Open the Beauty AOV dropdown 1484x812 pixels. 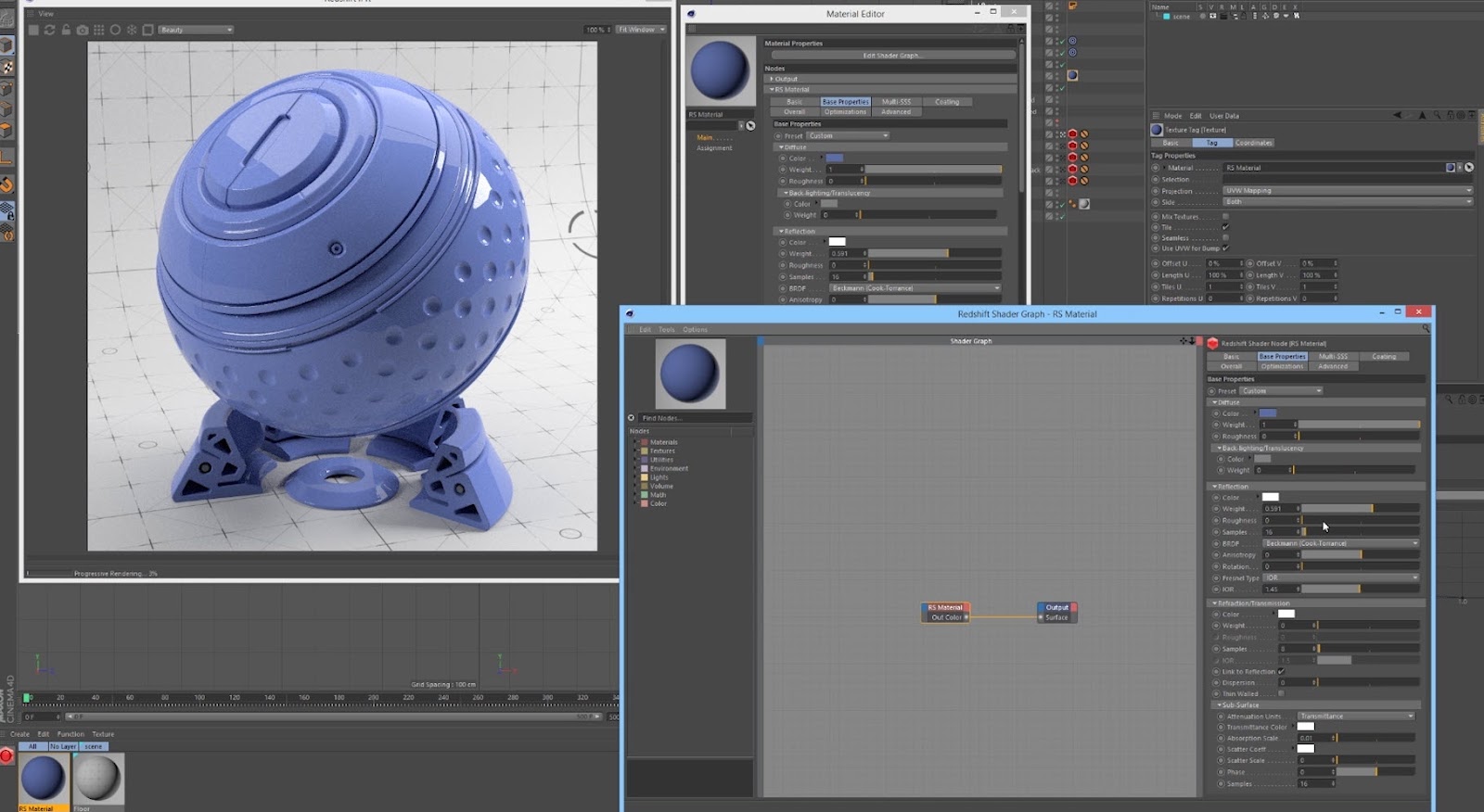point(196,30)
